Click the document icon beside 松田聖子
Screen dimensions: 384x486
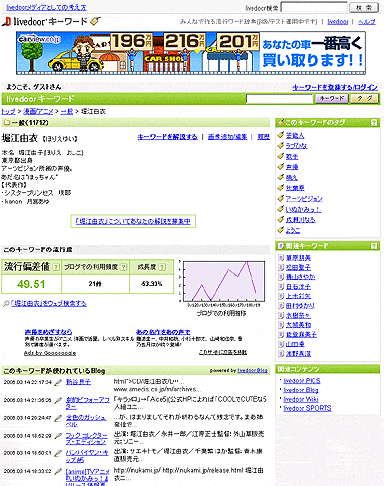pos(281,267)
